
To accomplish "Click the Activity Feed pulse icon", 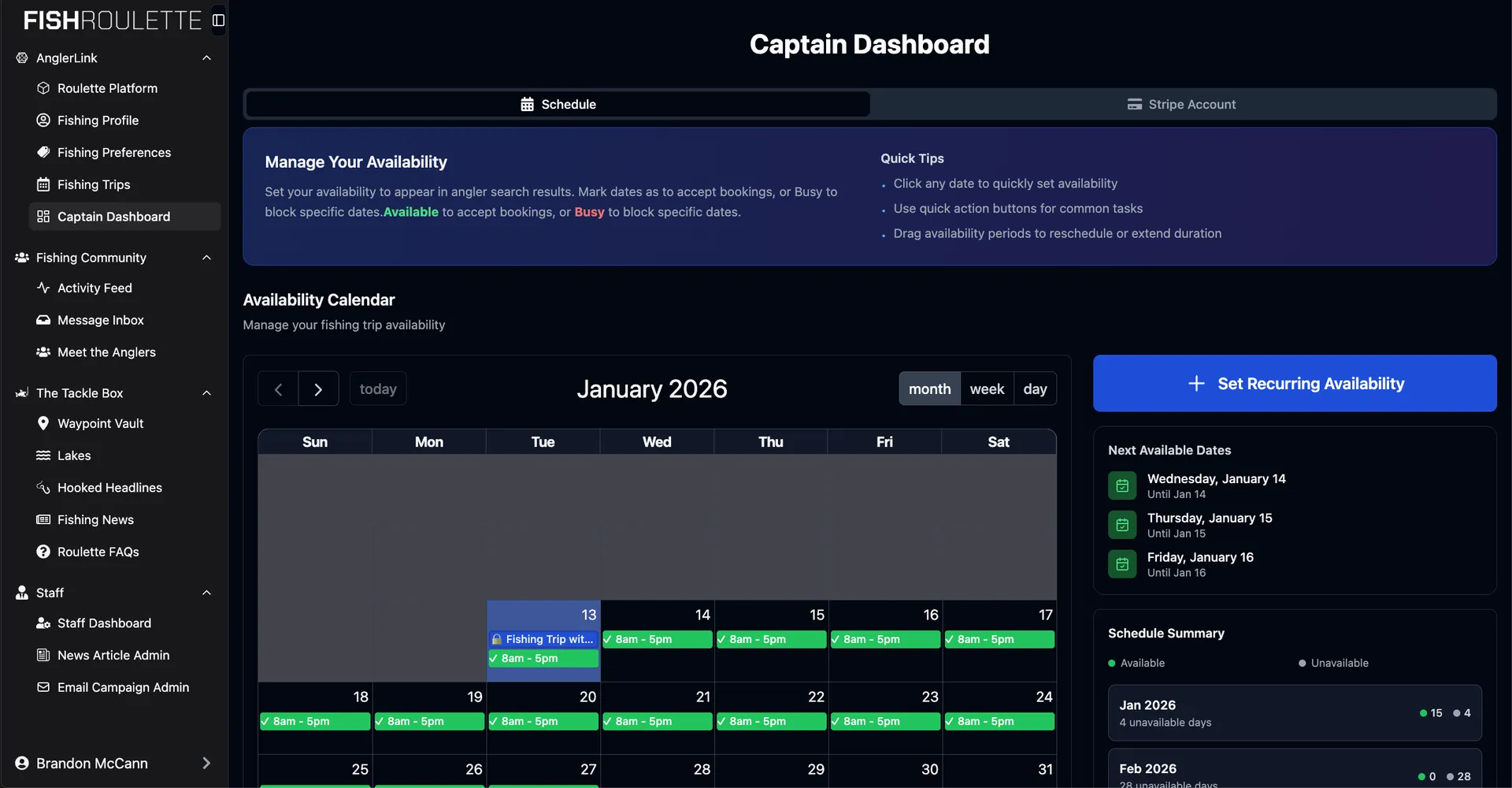I will click(x=43, y=288).
